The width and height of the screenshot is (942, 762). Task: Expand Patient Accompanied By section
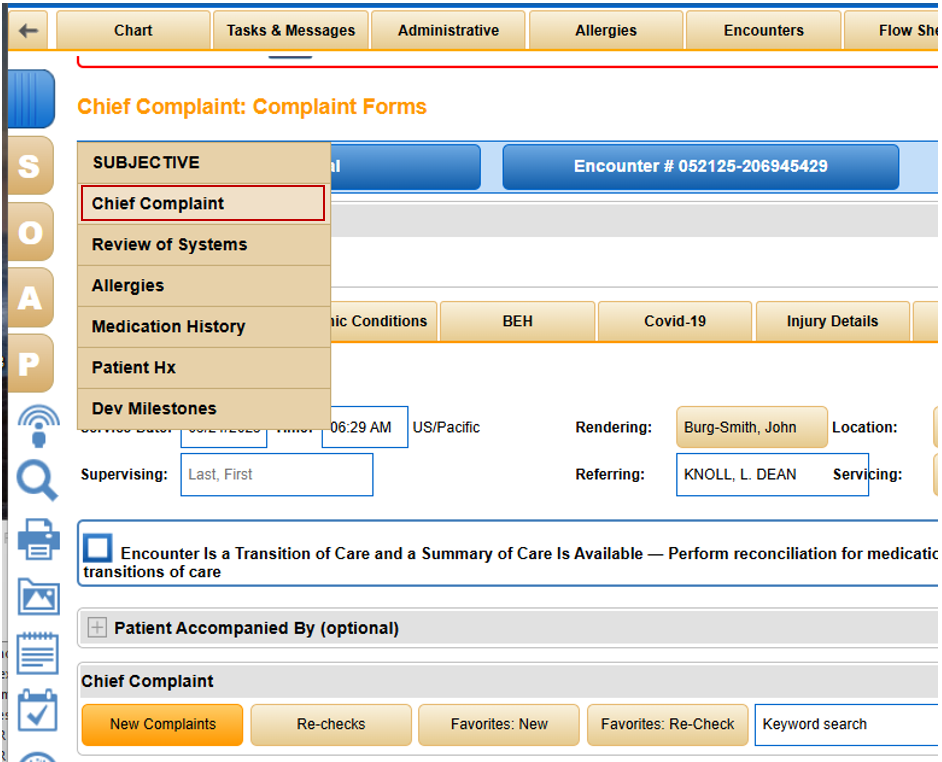(97, 628)
